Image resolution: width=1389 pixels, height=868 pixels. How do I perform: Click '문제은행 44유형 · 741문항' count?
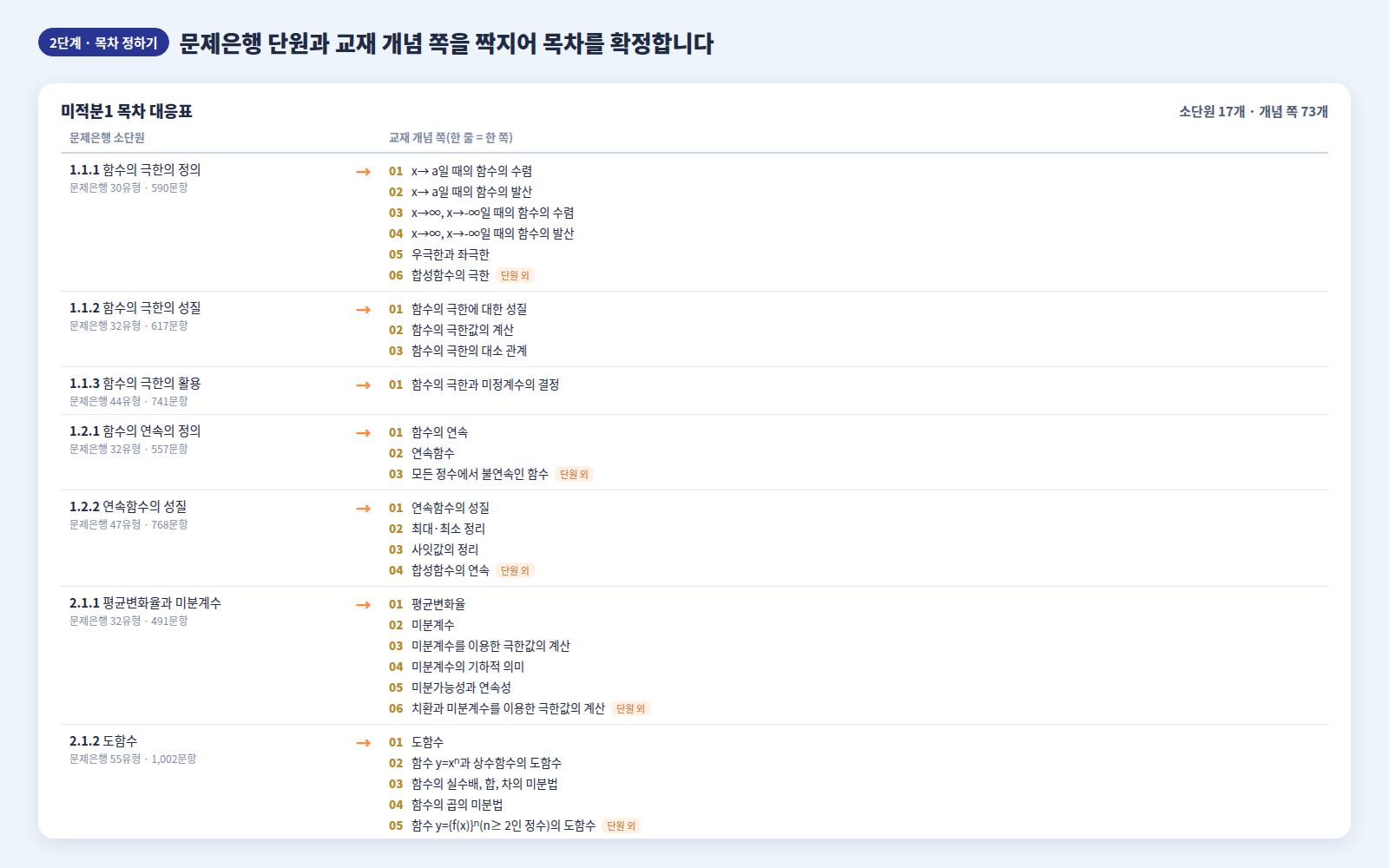128,401
